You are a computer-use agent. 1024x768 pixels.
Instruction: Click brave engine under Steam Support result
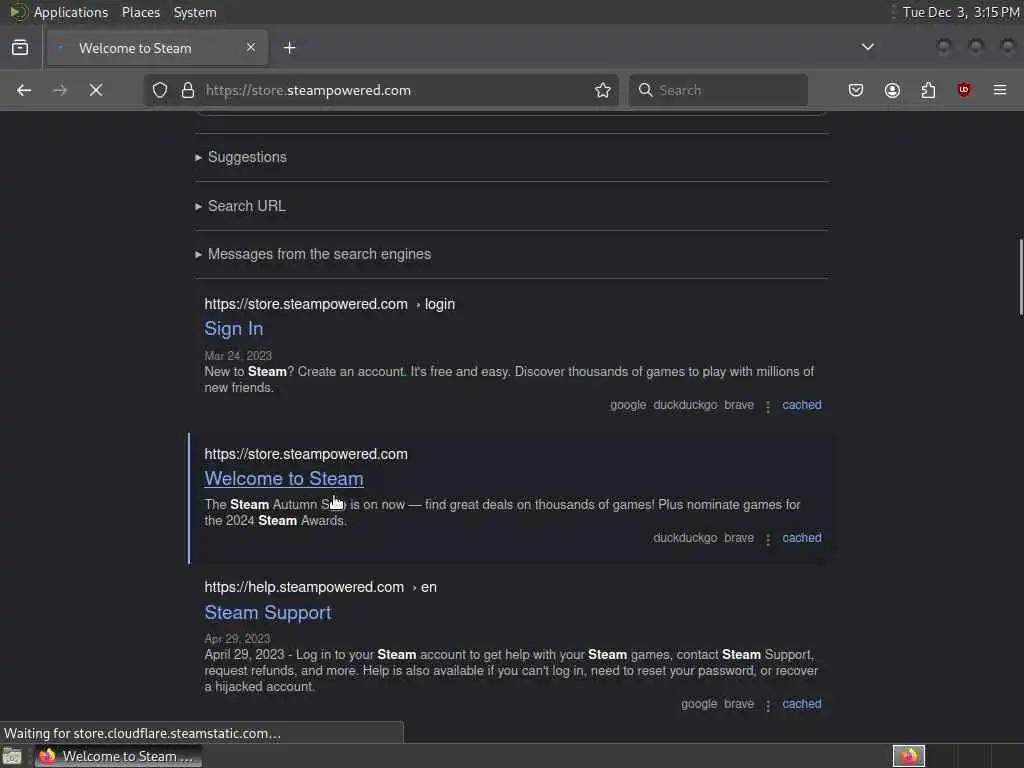pyautogui.click(x=739, y=704)
